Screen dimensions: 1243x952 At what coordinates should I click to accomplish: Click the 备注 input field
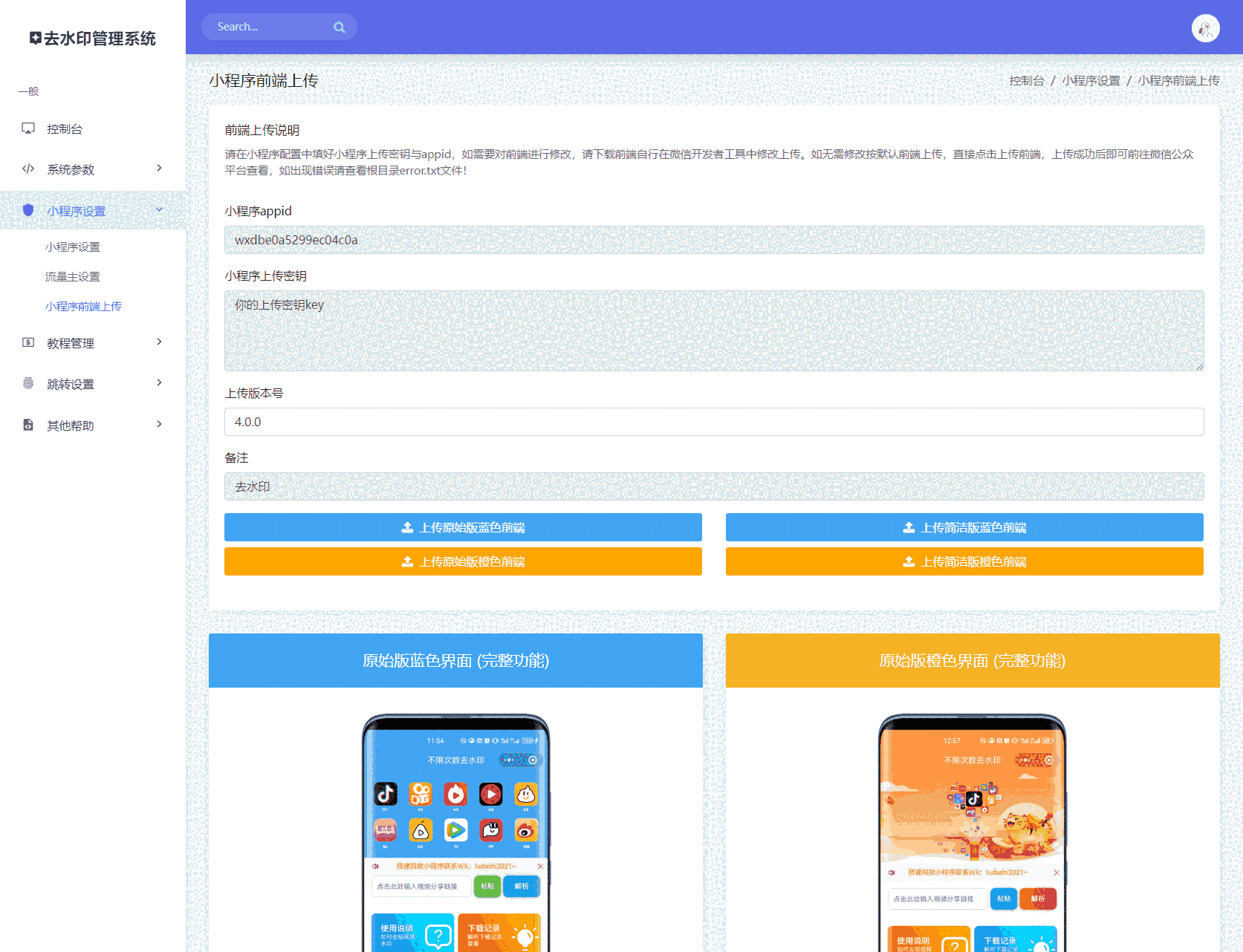[714, 486]
